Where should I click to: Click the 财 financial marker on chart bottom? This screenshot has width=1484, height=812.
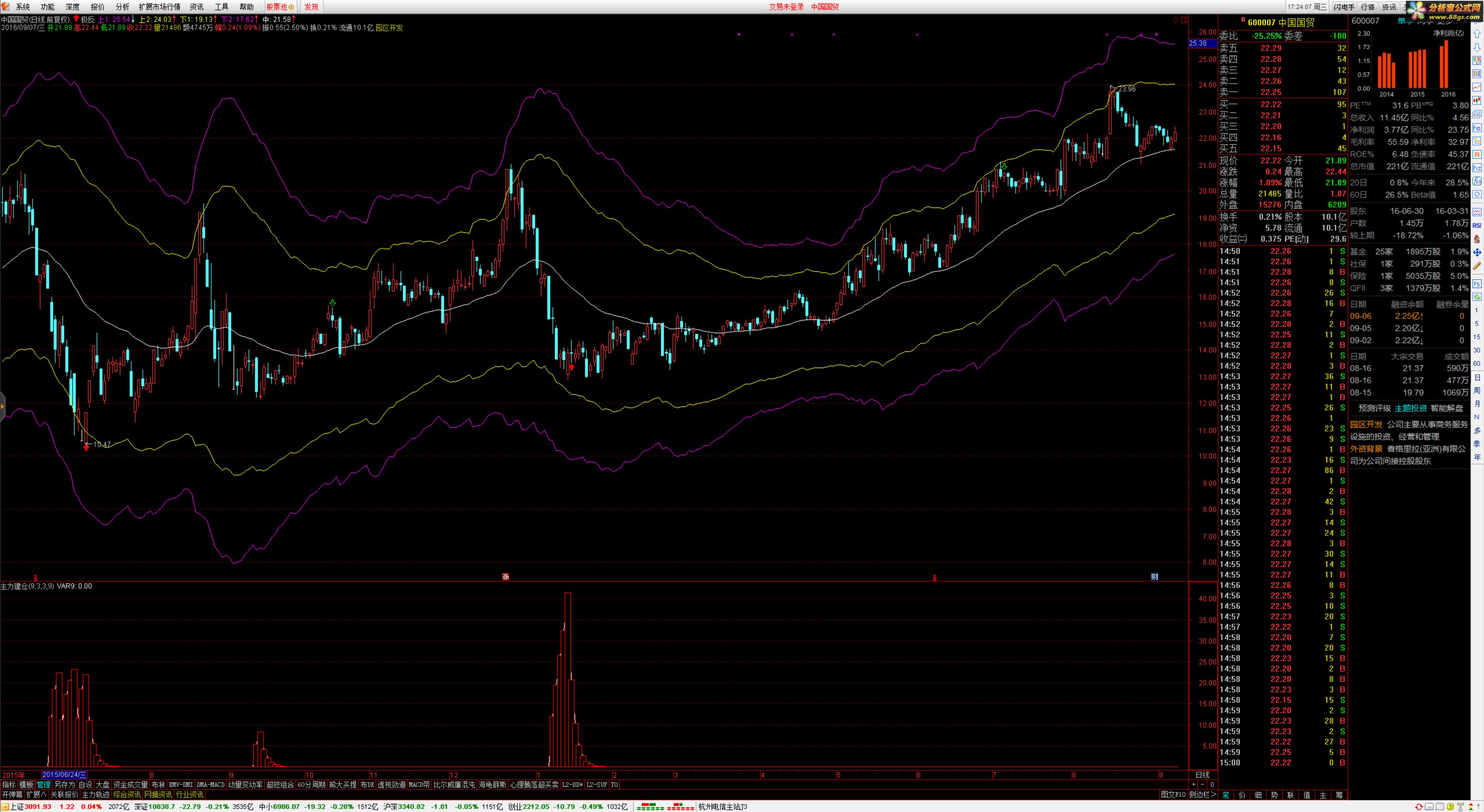[x=1155, y=577]
